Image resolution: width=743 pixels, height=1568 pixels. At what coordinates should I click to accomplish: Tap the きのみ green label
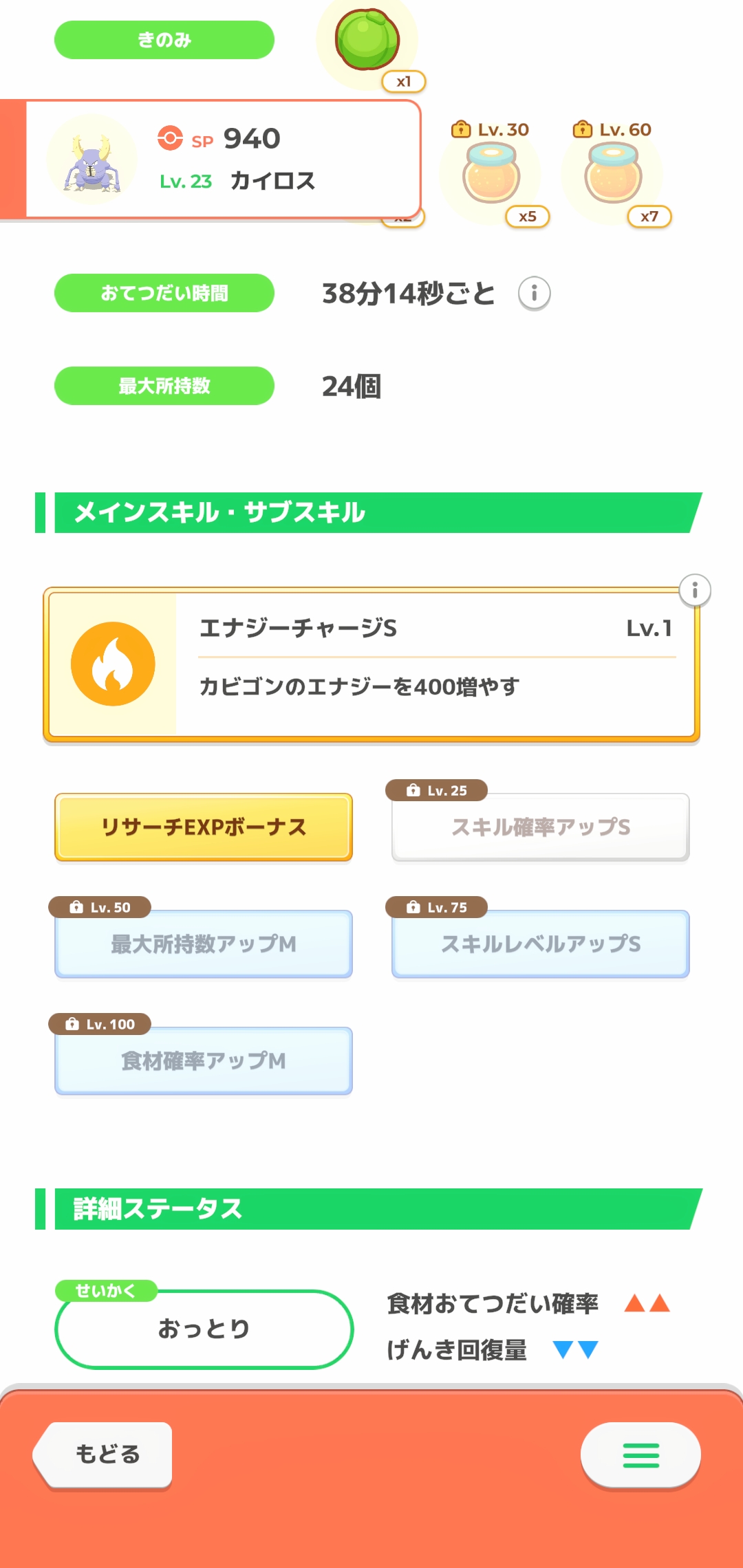point(164,40)
